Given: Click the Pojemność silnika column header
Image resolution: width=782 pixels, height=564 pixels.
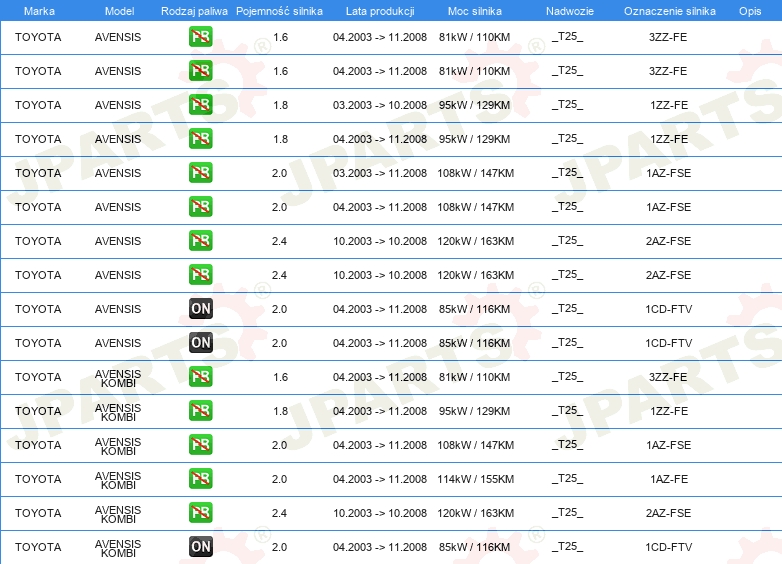Looking at the screenshot, I should 279,11.
